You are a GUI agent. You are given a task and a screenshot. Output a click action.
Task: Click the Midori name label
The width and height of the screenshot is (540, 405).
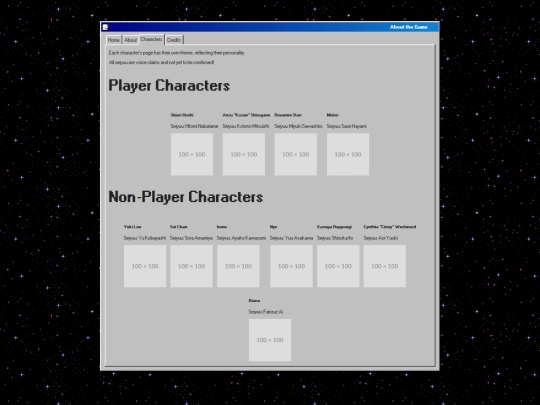pos(333,115)
